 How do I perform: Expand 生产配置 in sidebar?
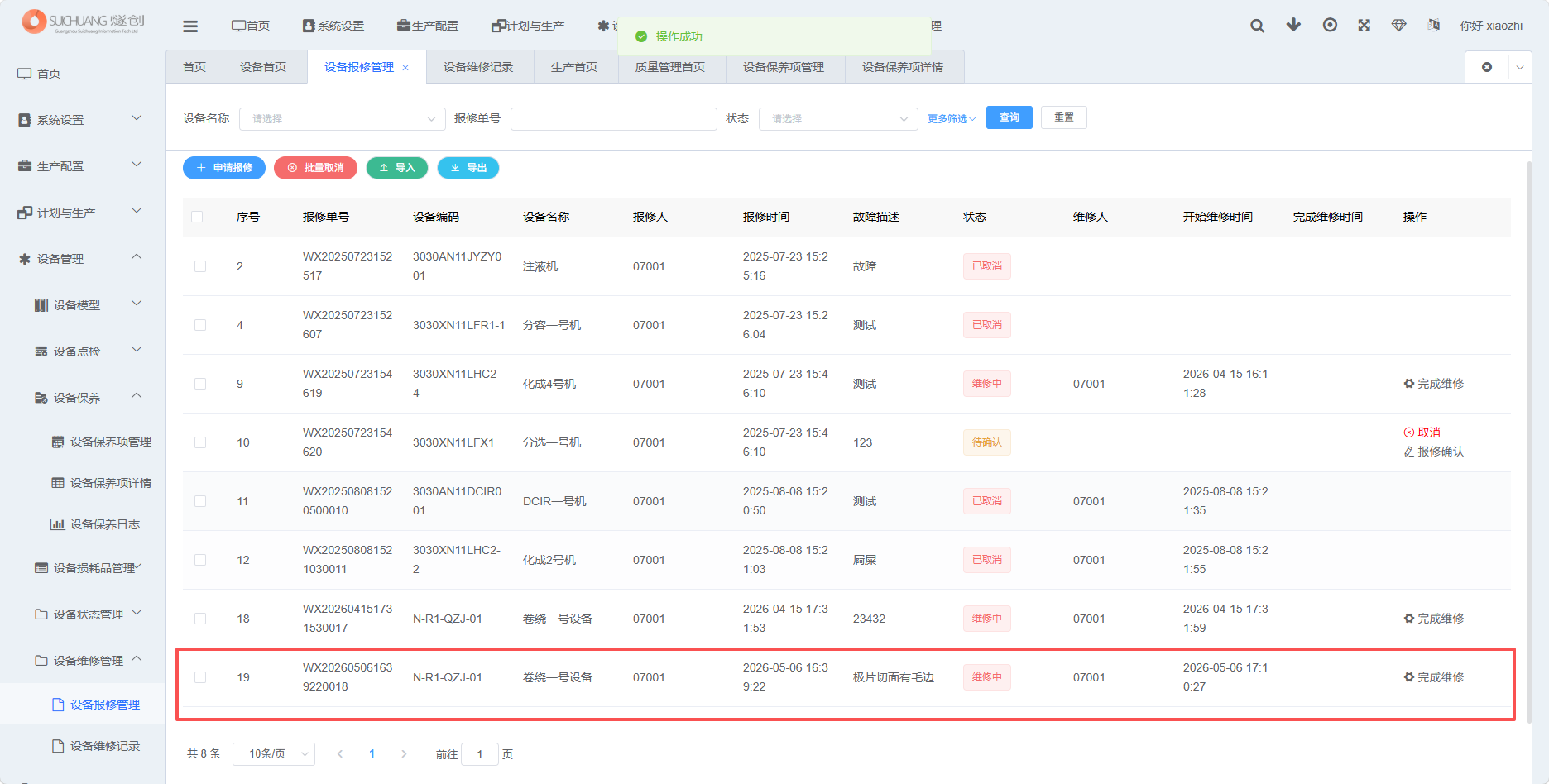pos(81,166)
